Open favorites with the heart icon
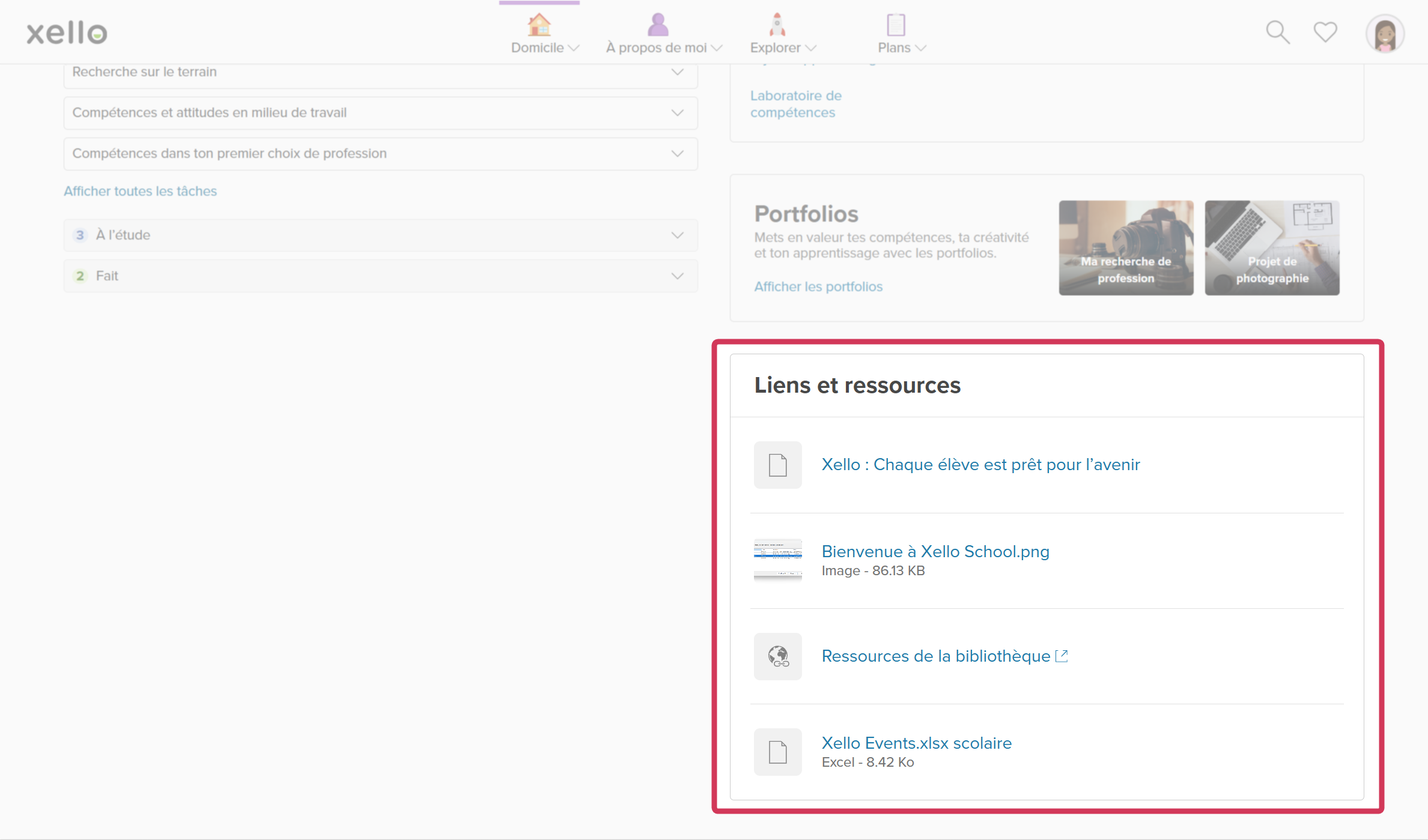 1325,32
